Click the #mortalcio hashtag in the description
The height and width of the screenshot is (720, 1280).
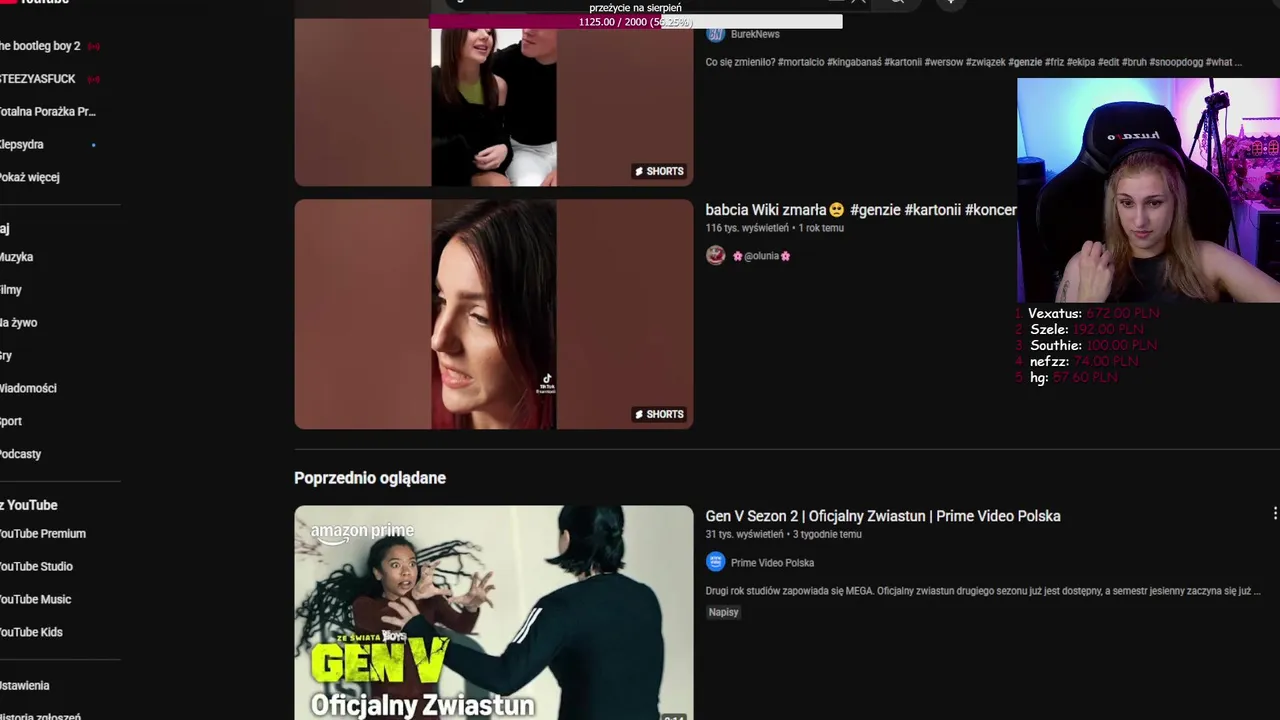(x=800, y=62)
